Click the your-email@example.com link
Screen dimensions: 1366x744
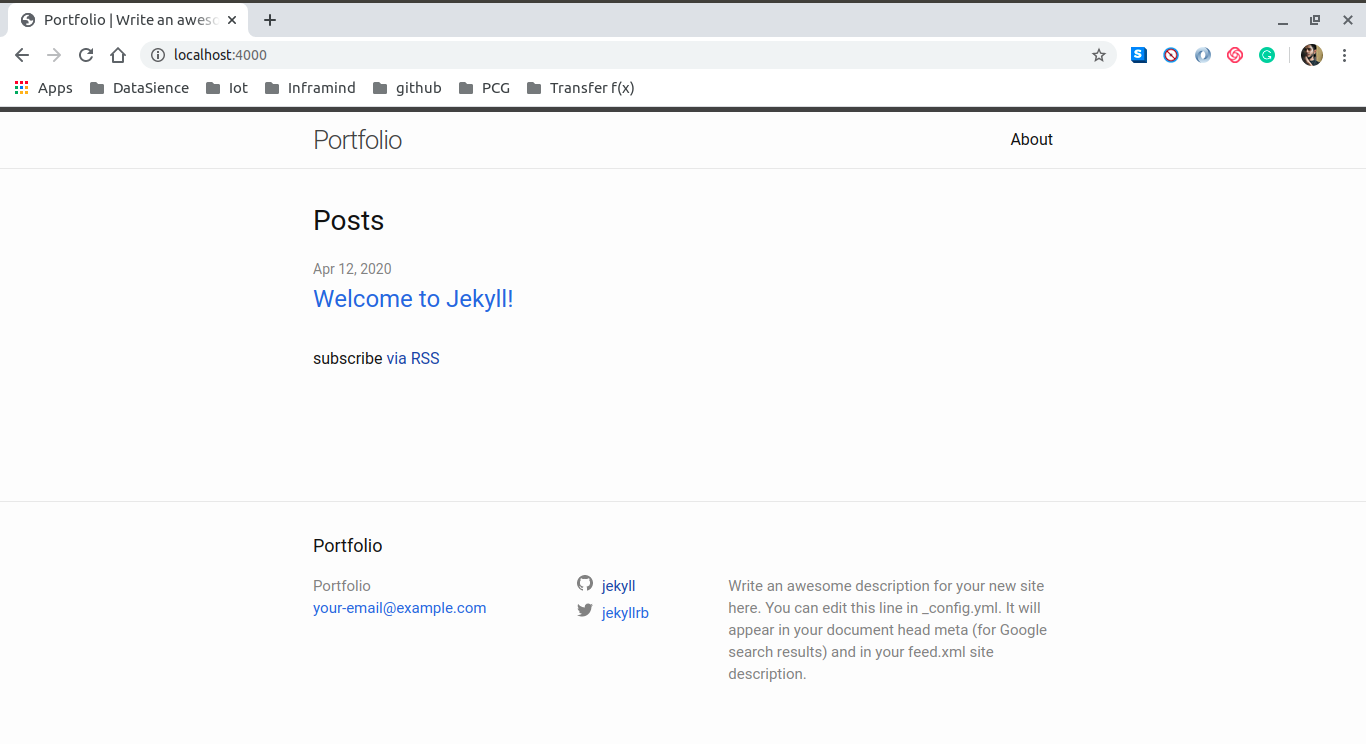click(399, 608)
